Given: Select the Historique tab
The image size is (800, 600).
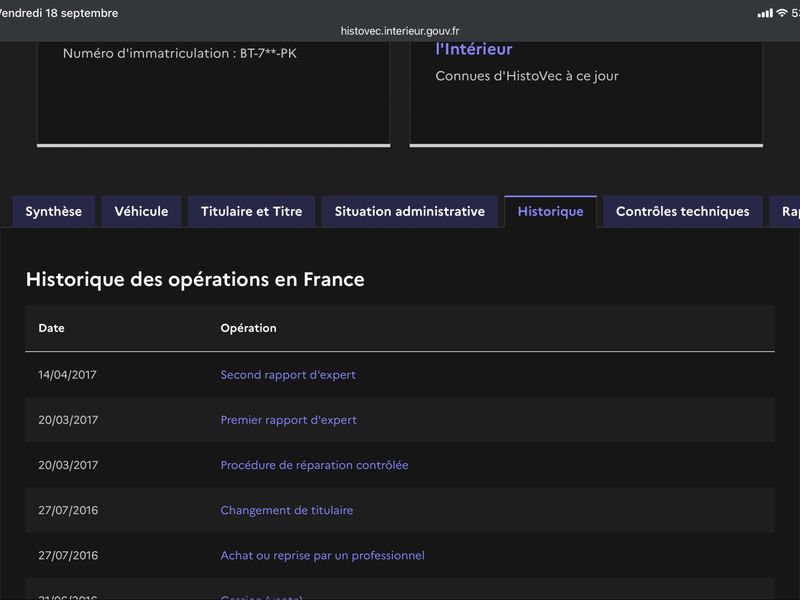Looking at the screenshot, I should (551, 211).
